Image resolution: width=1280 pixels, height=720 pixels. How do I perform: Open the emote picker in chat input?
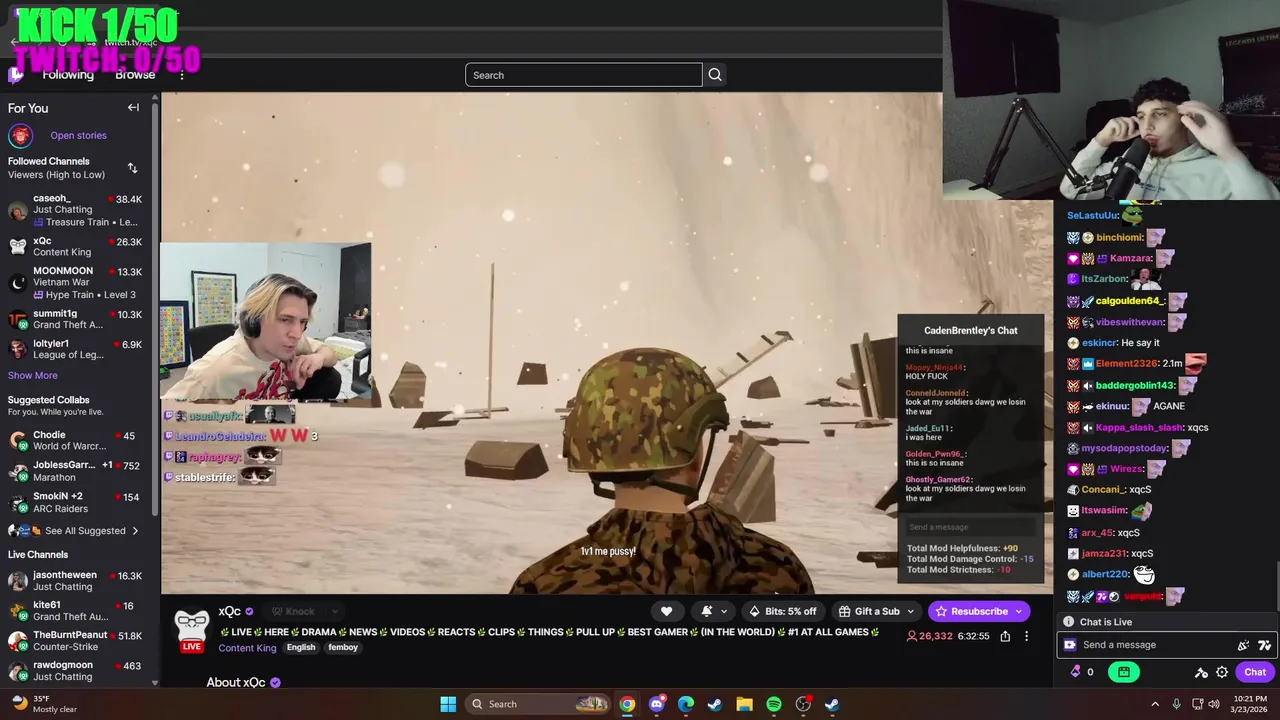tap(1265, 645)
